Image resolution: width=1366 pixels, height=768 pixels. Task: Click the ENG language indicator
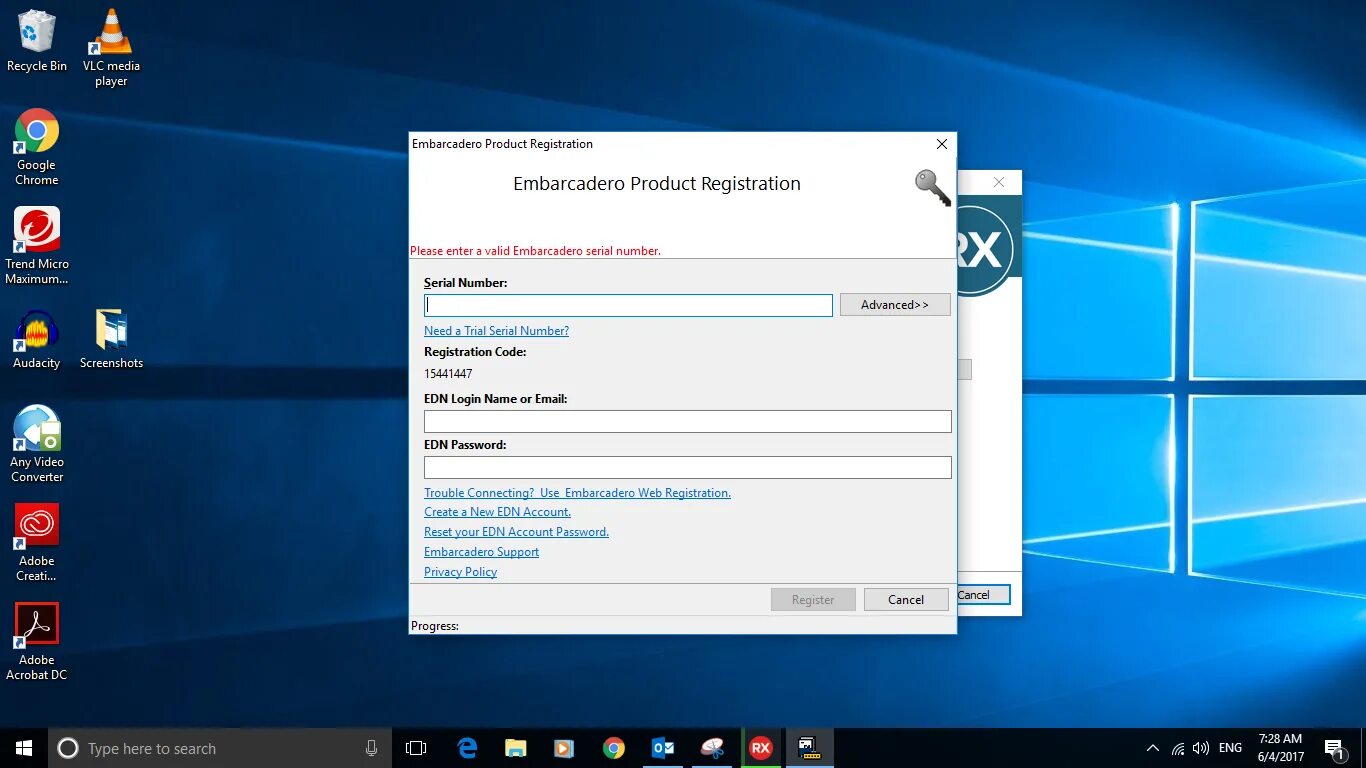[1231, 748]
